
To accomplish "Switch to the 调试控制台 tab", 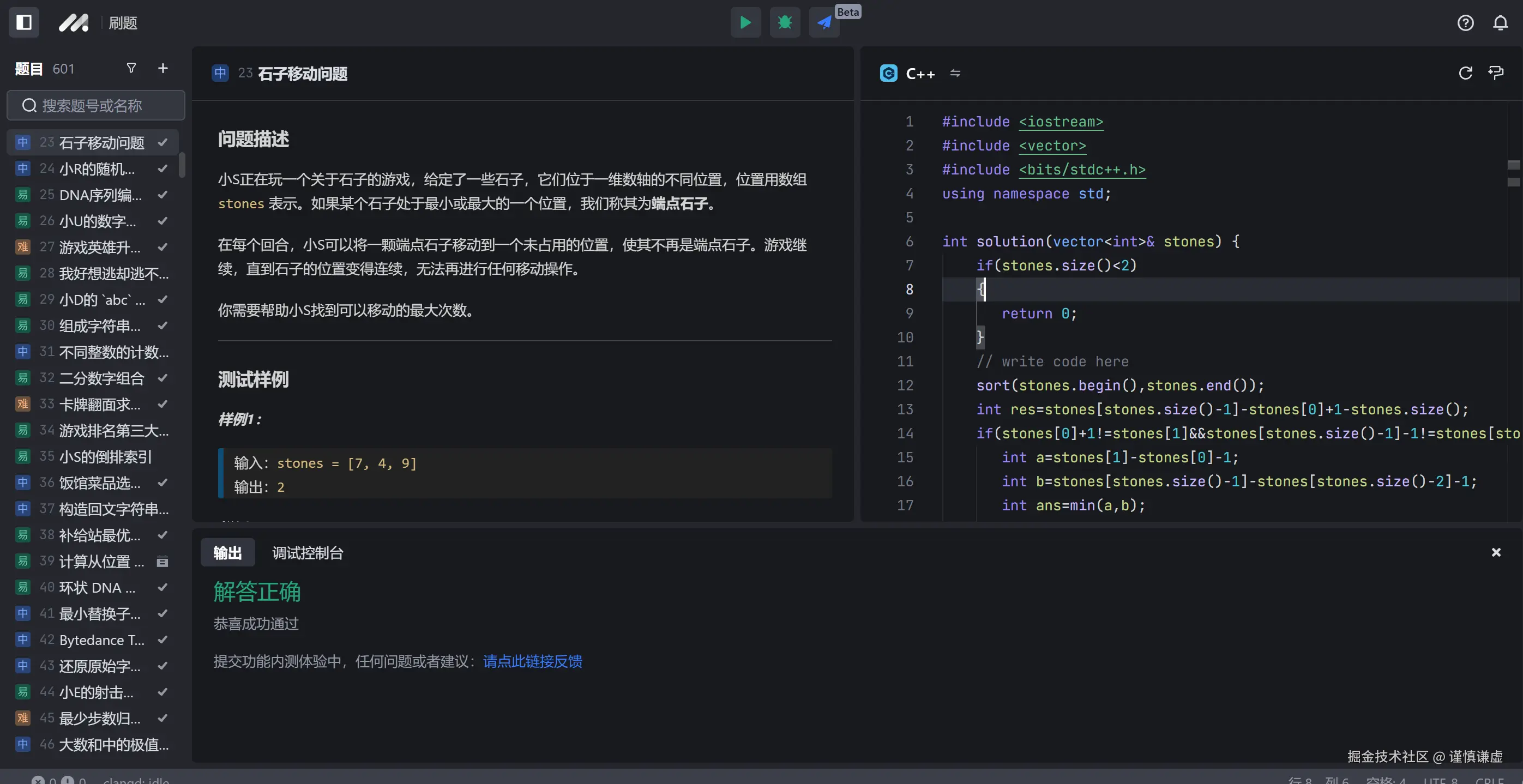I will tap(307, 553).
